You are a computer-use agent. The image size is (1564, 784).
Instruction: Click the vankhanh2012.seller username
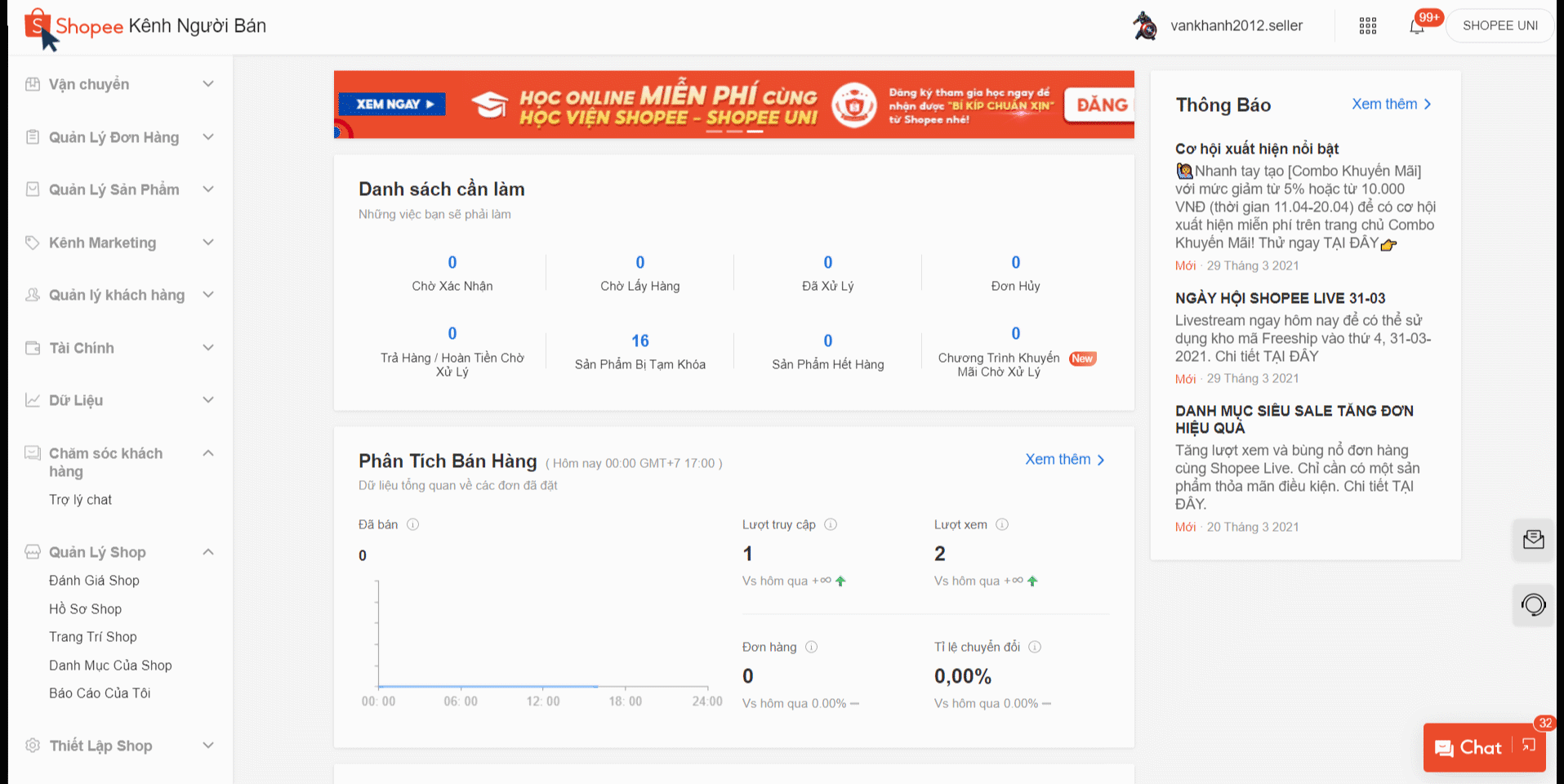[1236, 26]
